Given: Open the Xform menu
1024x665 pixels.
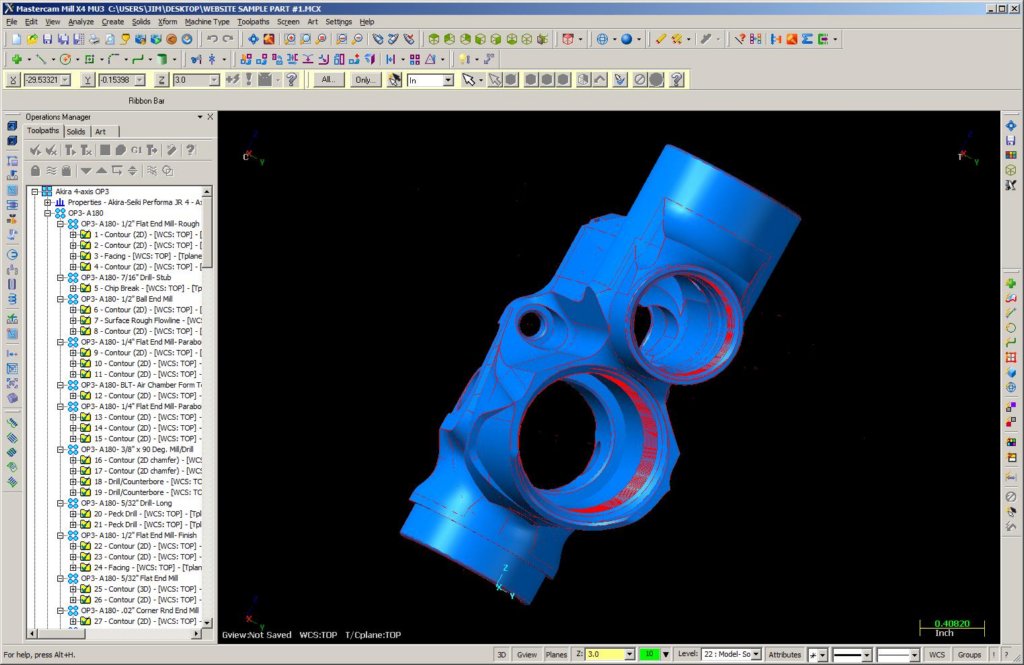Looking at the screenshot, I should click(x=167, y=22).
